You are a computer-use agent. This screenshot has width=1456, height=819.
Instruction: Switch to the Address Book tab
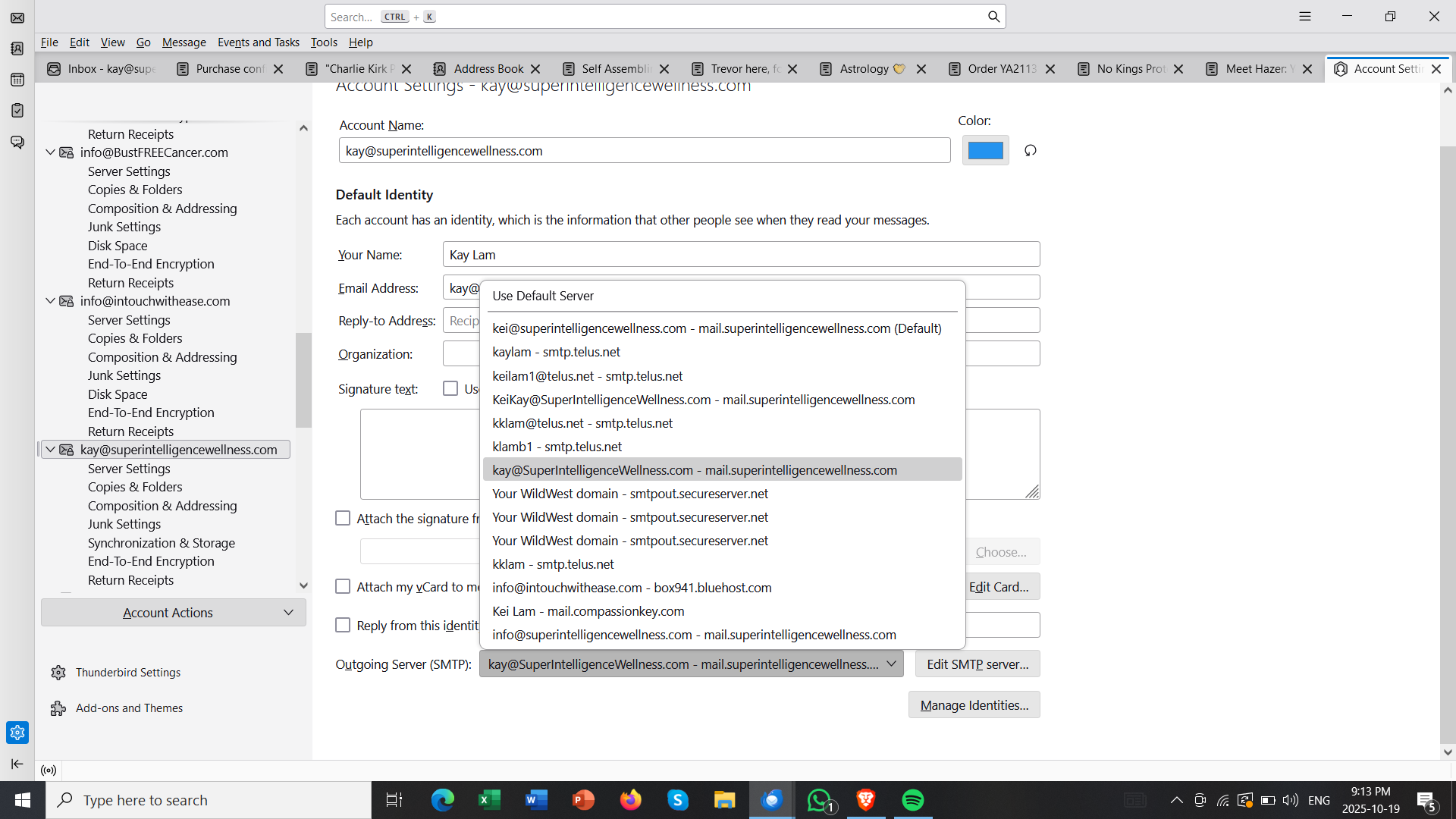(x=488, y=69)
